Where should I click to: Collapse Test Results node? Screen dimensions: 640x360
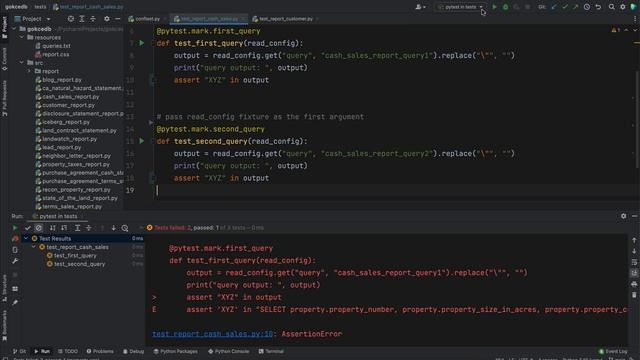click(x=26, y=238)
